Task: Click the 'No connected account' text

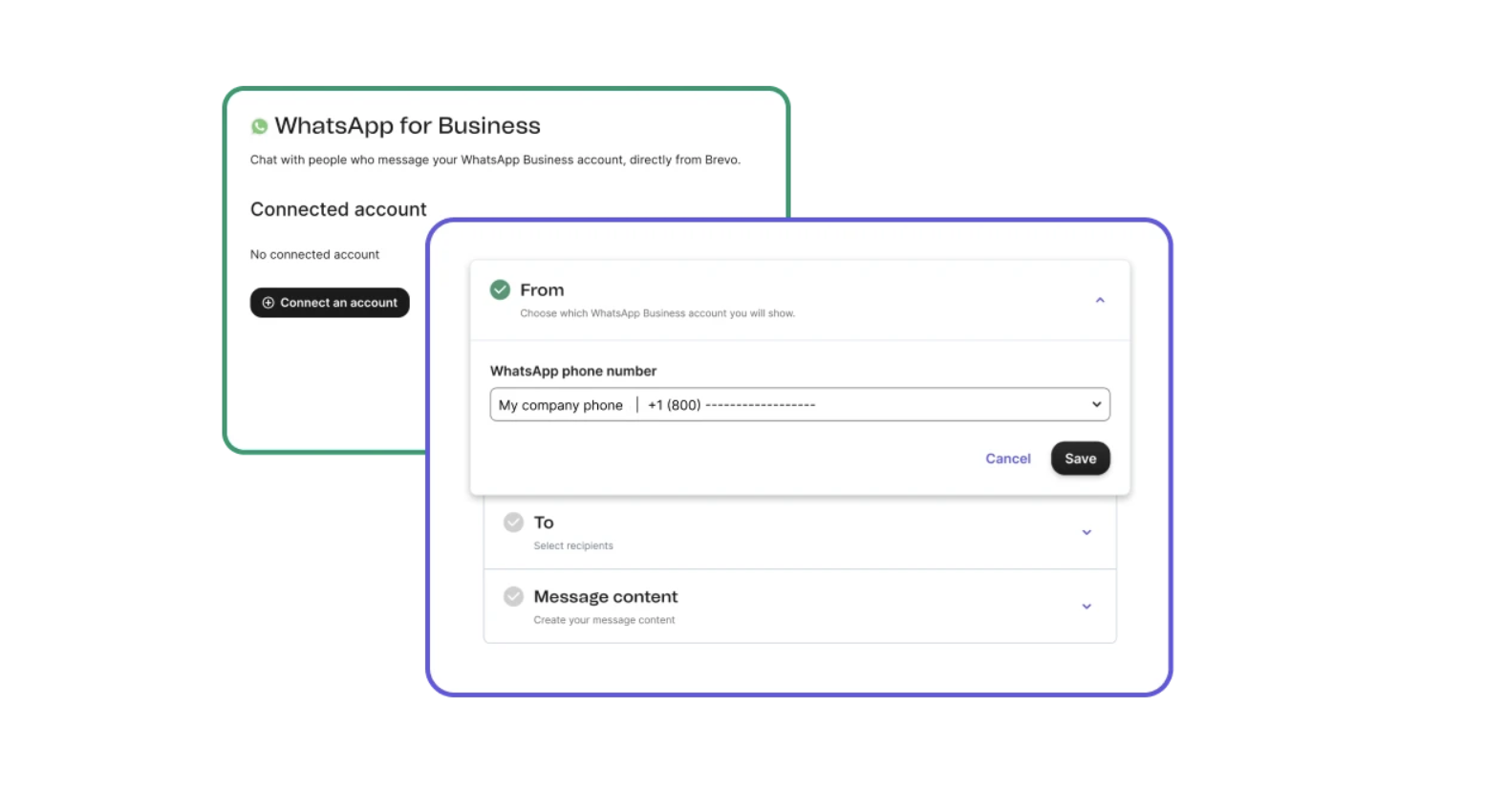Action: [314, 255]
